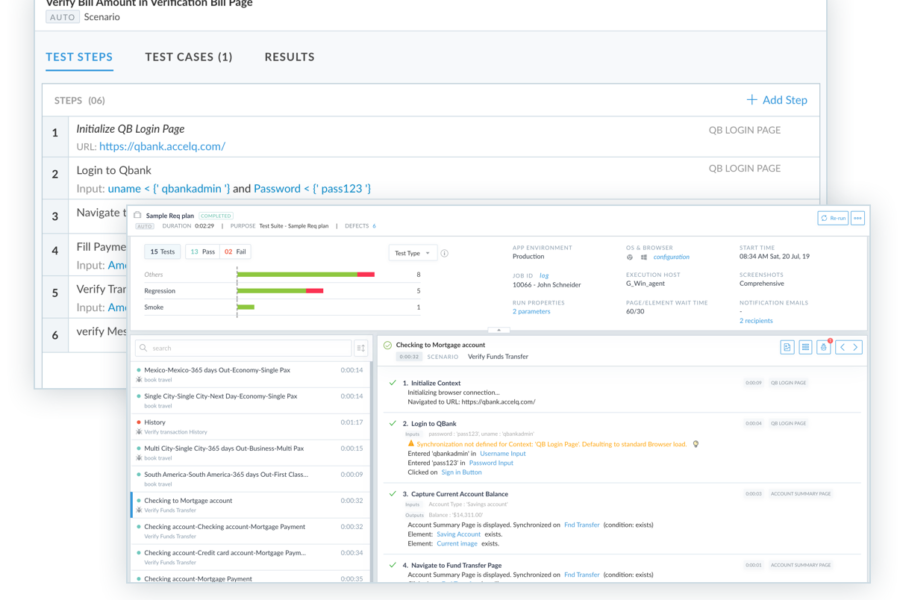Go to next scenario with right arrow

point(855,347)
